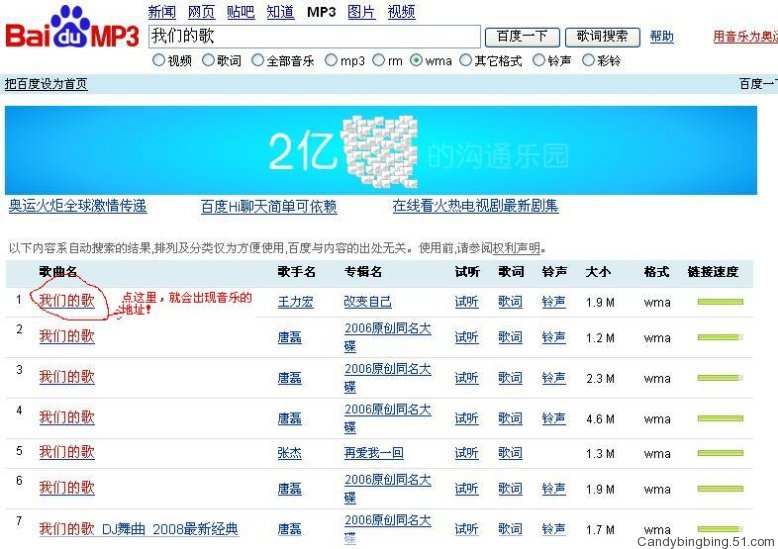Click the 1.9 M size in row 1
The height and width of the screenshot is (549, 778).
[600, 302]
